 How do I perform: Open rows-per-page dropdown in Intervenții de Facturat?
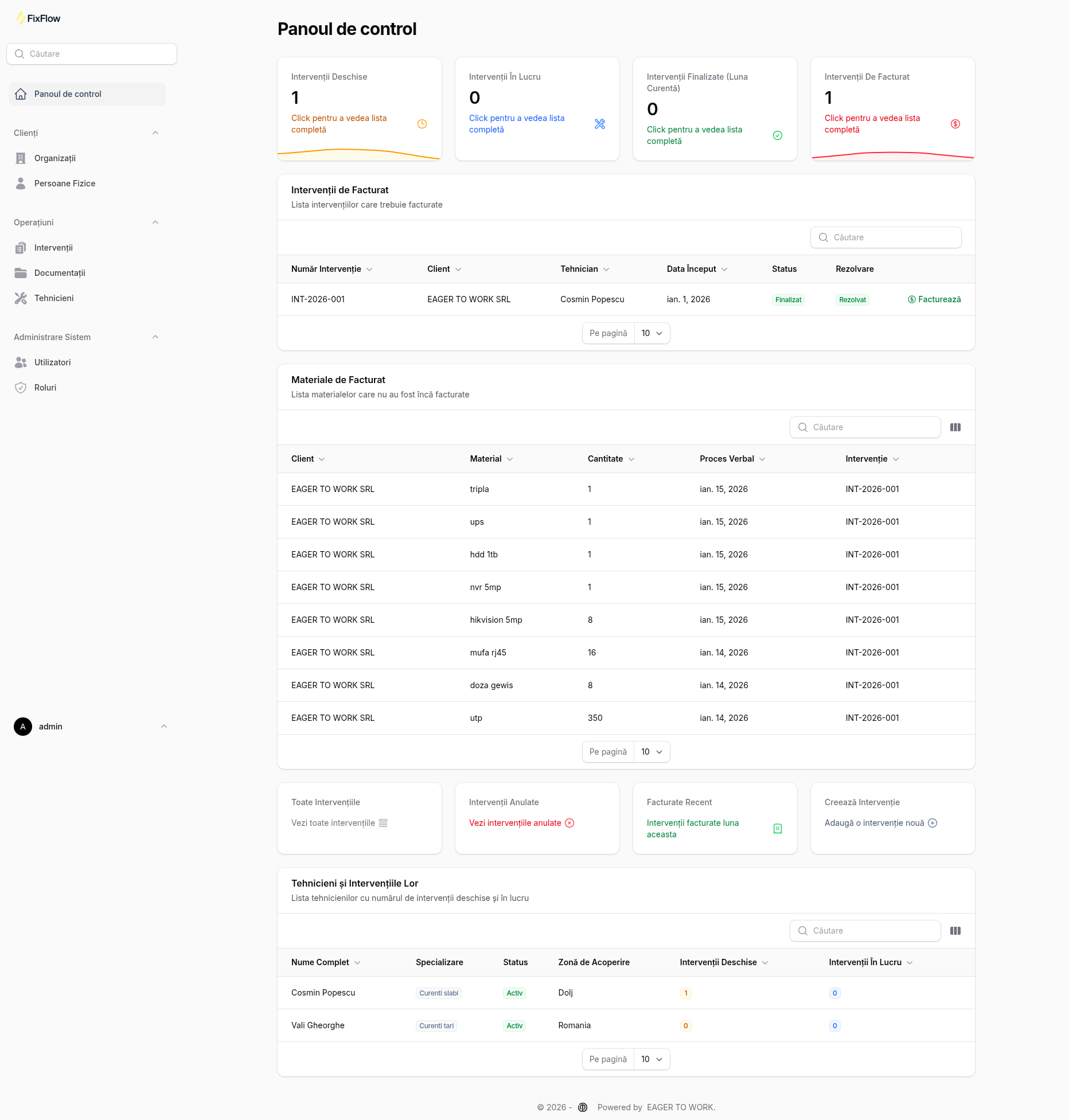pyautogui.click(x=652, y=333)
